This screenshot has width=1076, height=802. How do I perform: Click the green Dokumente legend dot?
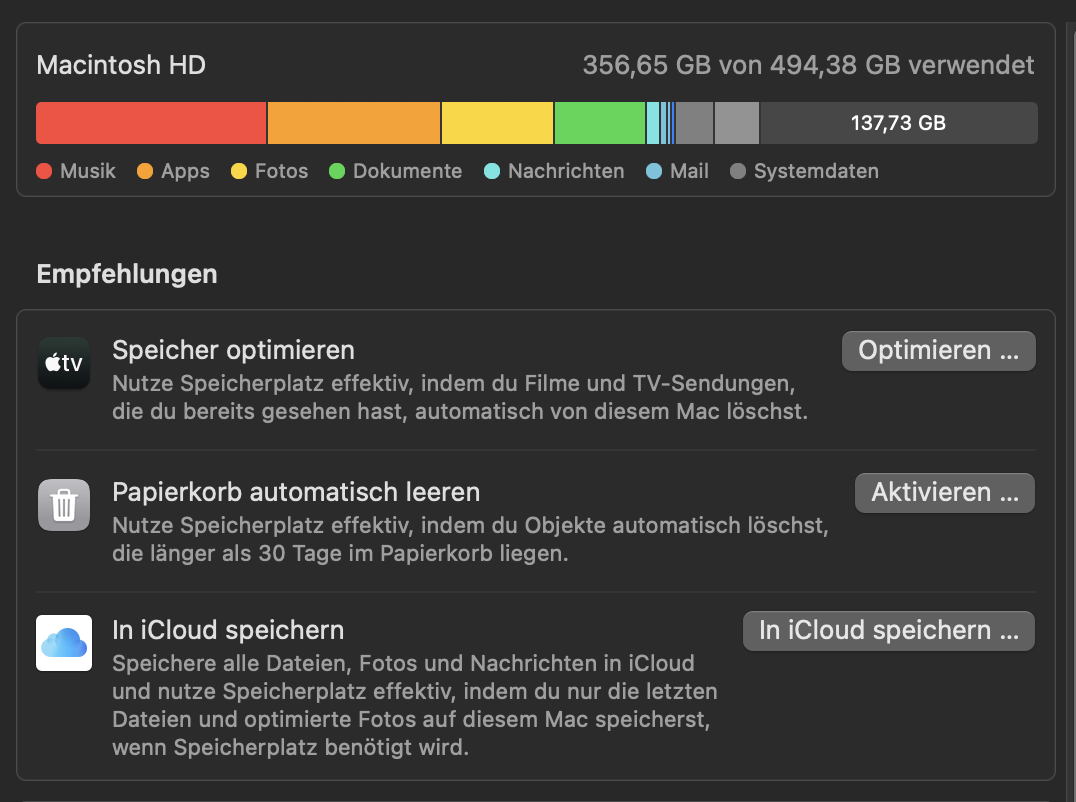click(337, 171)
